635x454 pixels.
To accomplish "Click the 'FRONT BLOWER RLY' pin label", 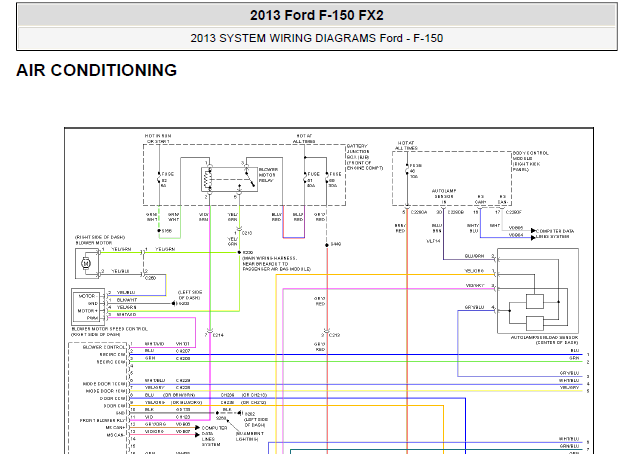I will point(103,420).
